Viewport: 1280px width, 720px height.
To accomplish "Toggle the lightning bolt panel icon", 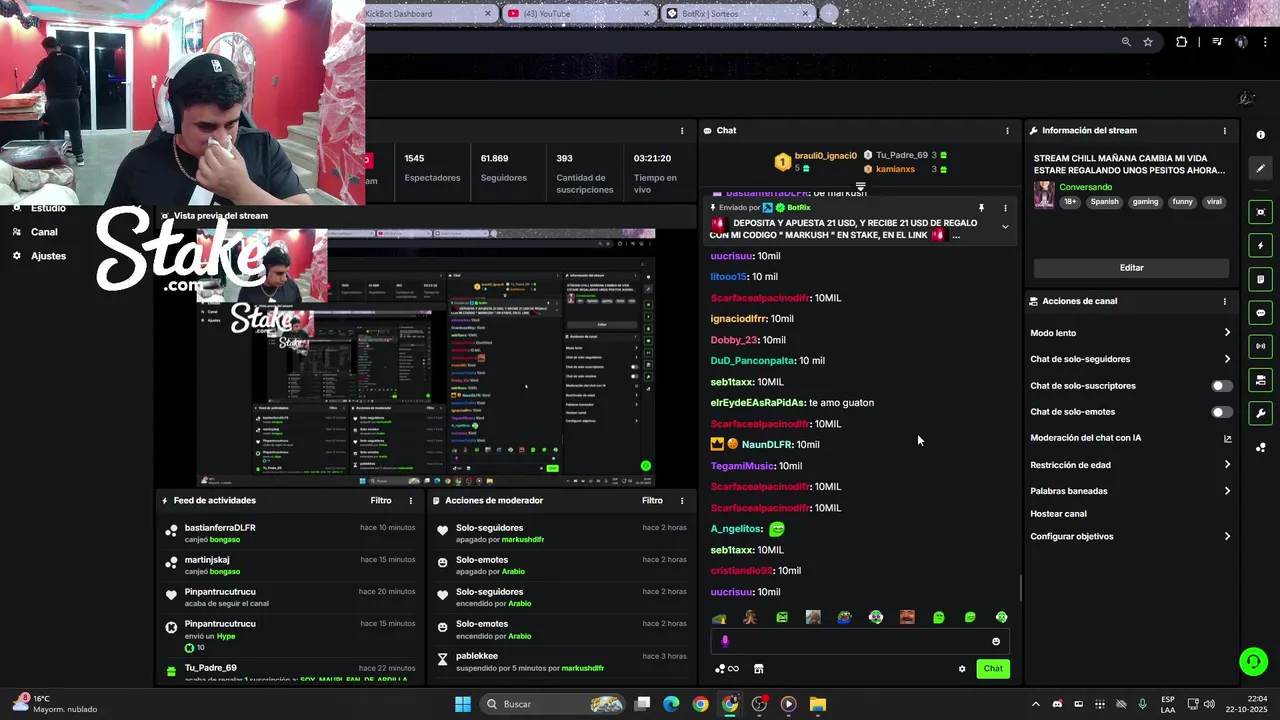I will click(x=1261, y=246).
